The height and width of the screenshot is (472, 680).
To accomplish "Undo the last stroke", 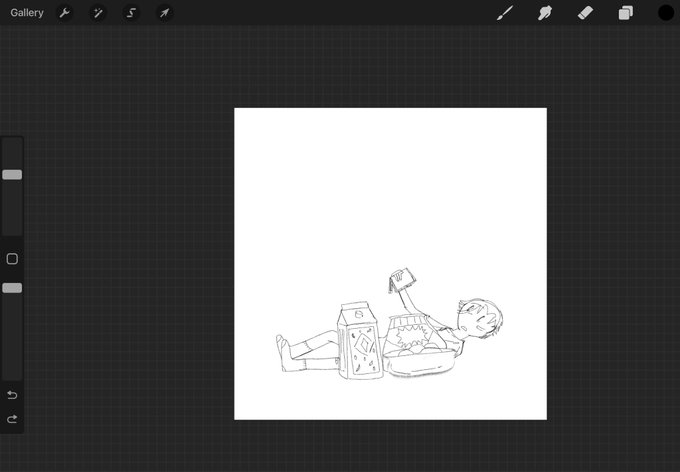I will [x=12, y=395].
